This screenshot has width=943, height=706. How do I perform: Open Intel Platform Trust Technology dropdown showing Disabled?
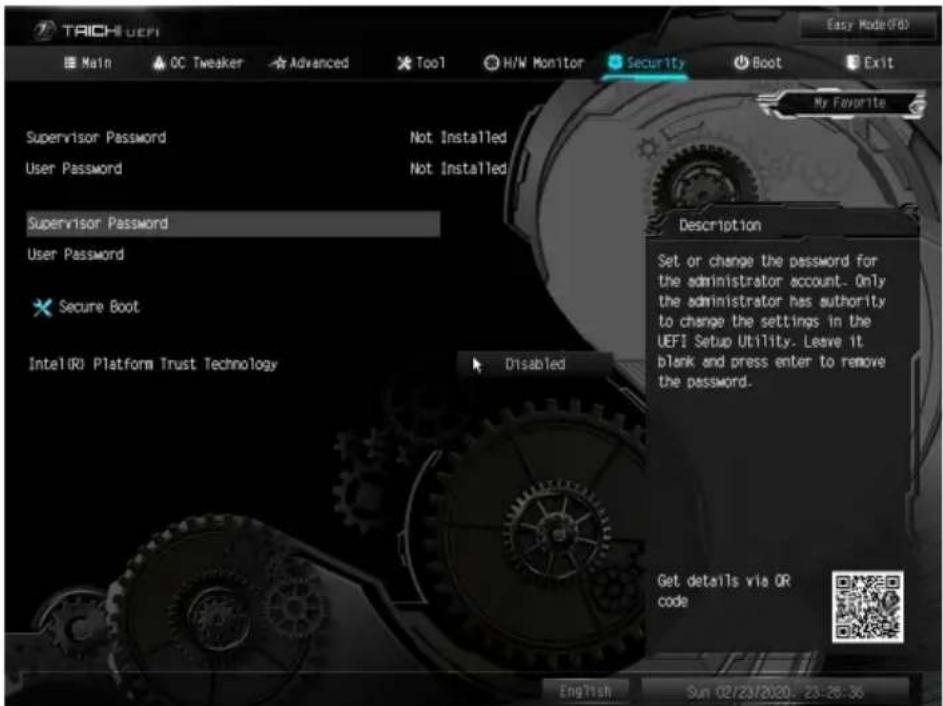[535, 364]
